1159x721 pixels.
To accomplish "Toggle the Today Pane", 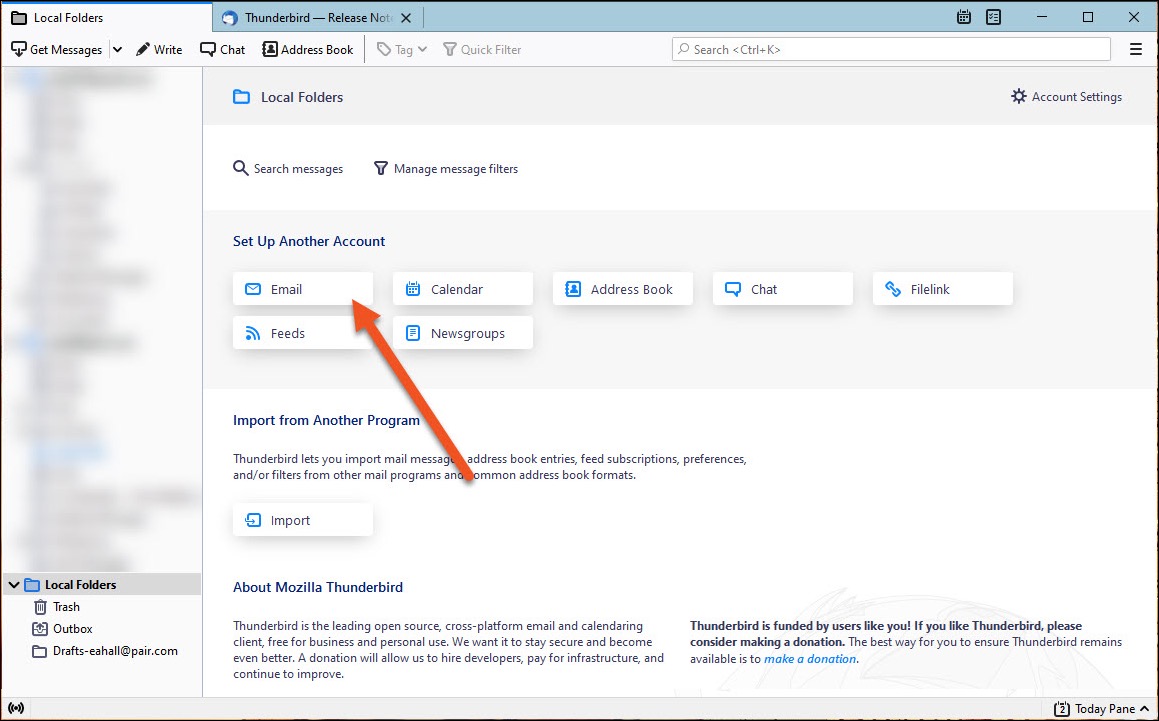I will 1101,709.
